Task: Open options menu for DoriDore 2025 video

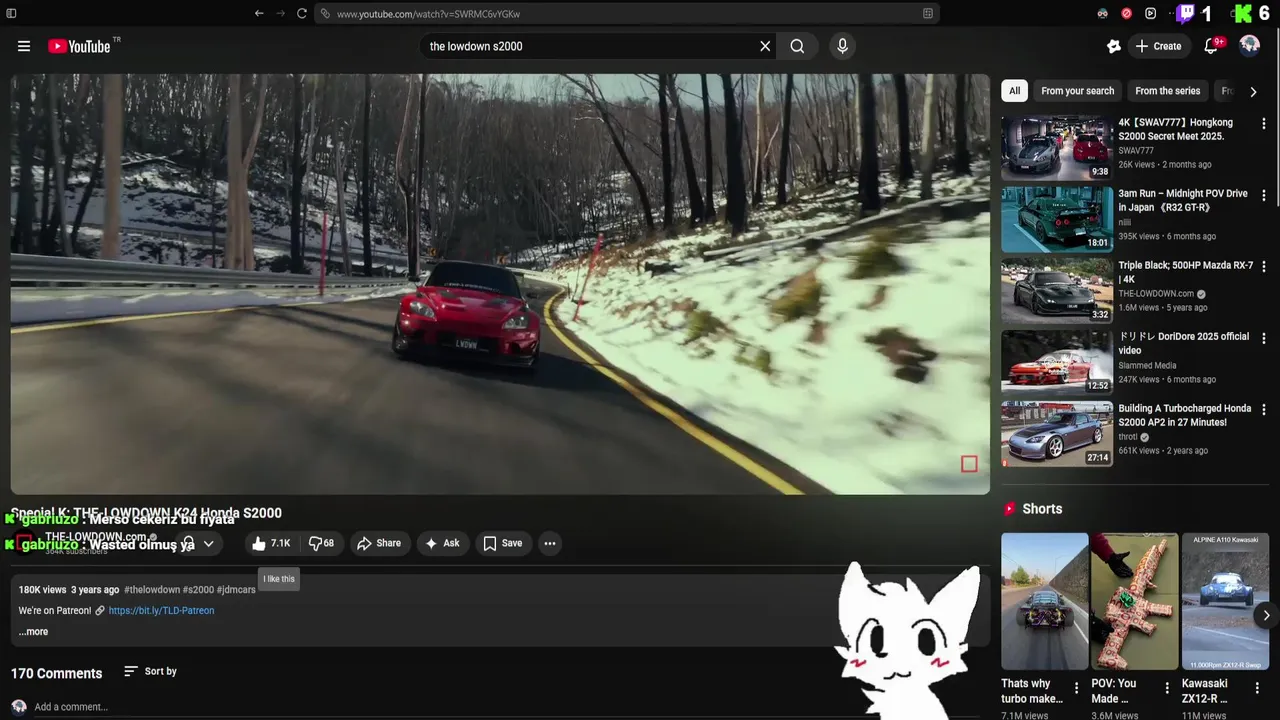Action: (x=1263, y=339)
